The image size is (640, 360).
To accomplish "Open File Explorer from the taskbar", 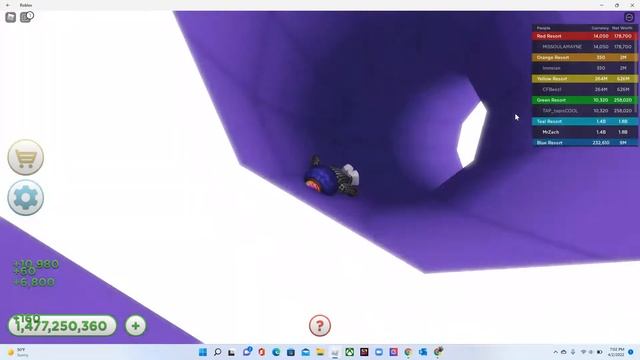I will [x=320, y=352].
